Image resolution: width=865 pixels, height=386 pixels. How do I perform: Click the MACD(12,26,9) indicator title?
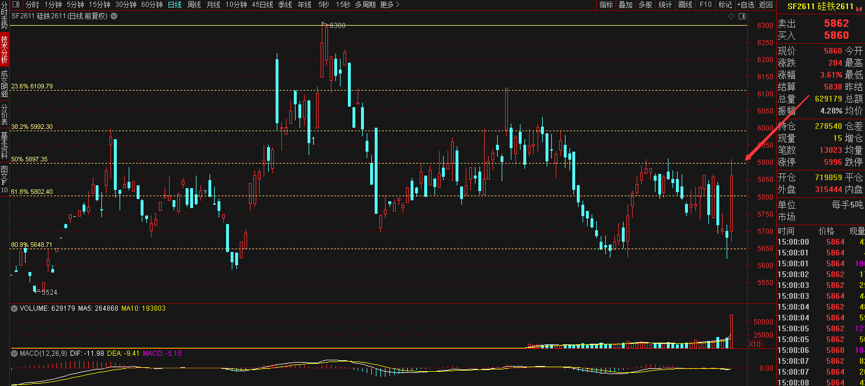click(44, 353)
